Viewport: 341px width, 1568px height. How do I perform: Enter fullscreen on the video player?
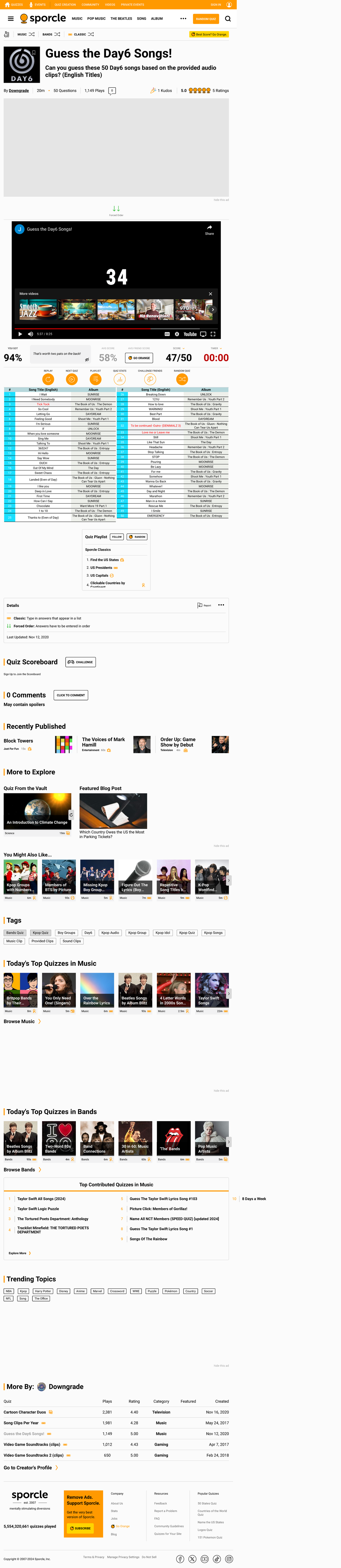[x=213, y=334]
